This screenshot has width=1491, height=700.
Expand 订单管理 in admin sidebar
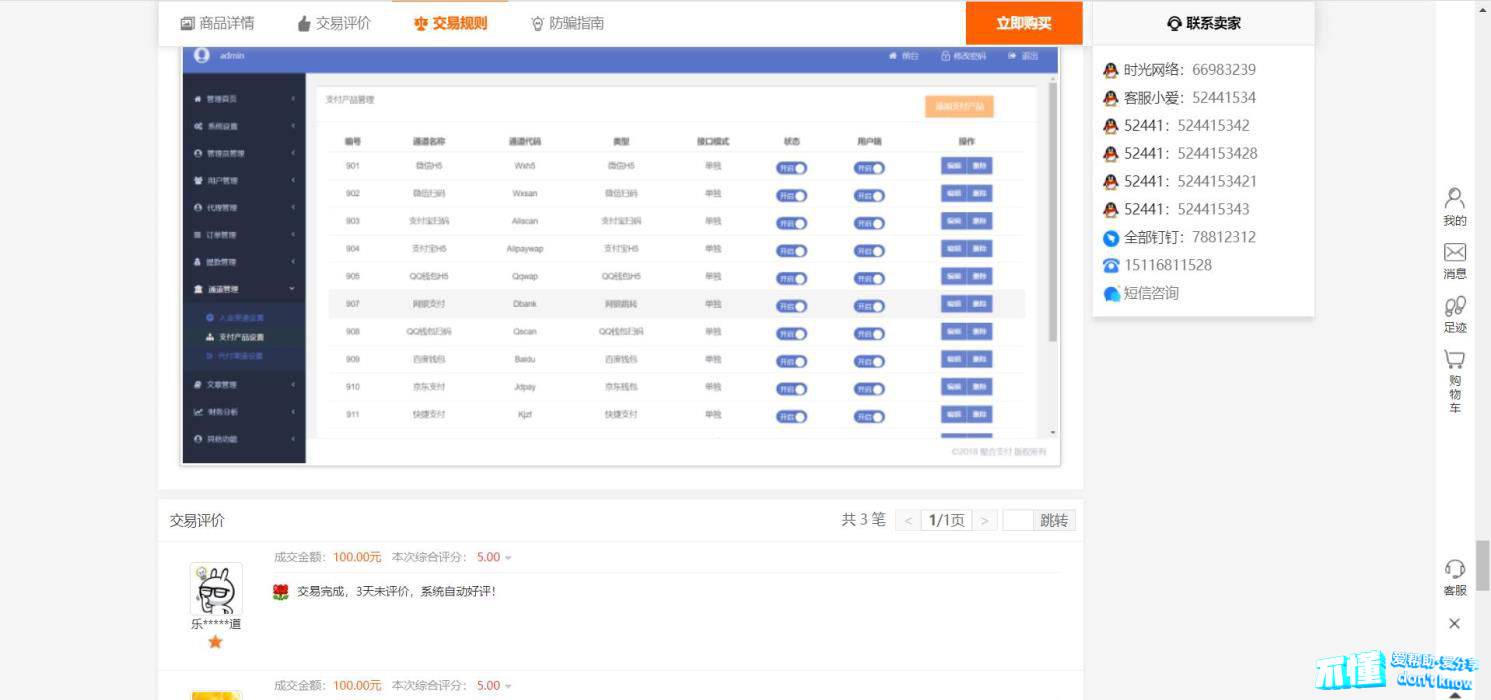(243, 235)
